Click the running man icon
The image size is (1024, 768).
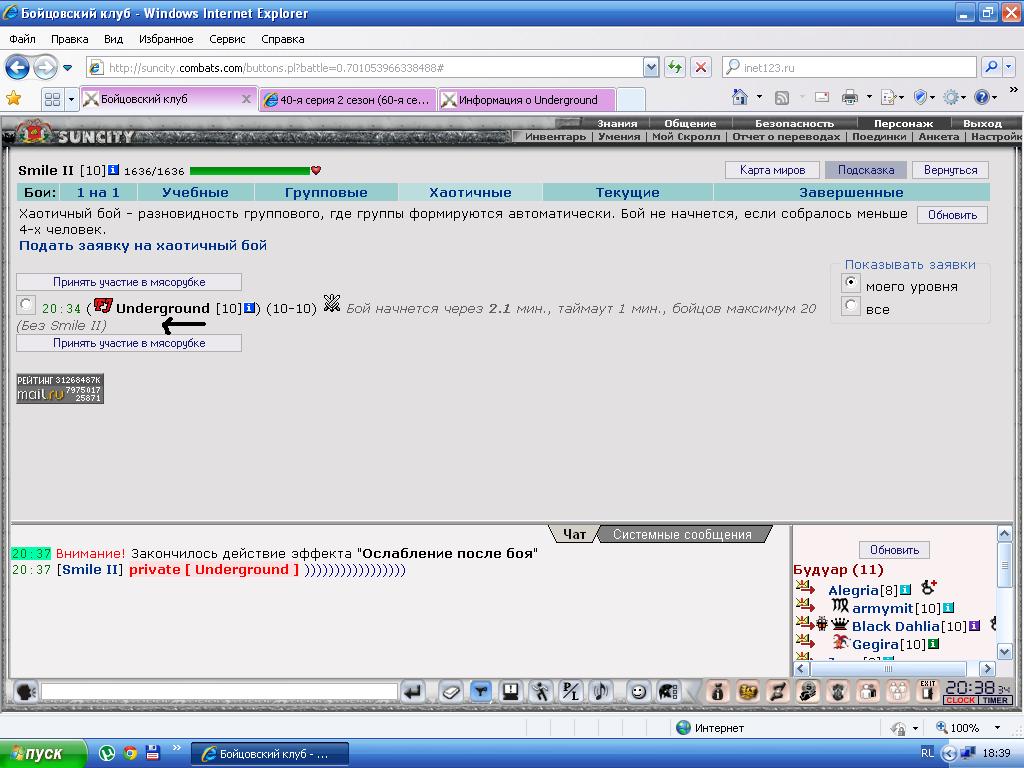coord(541,691)
